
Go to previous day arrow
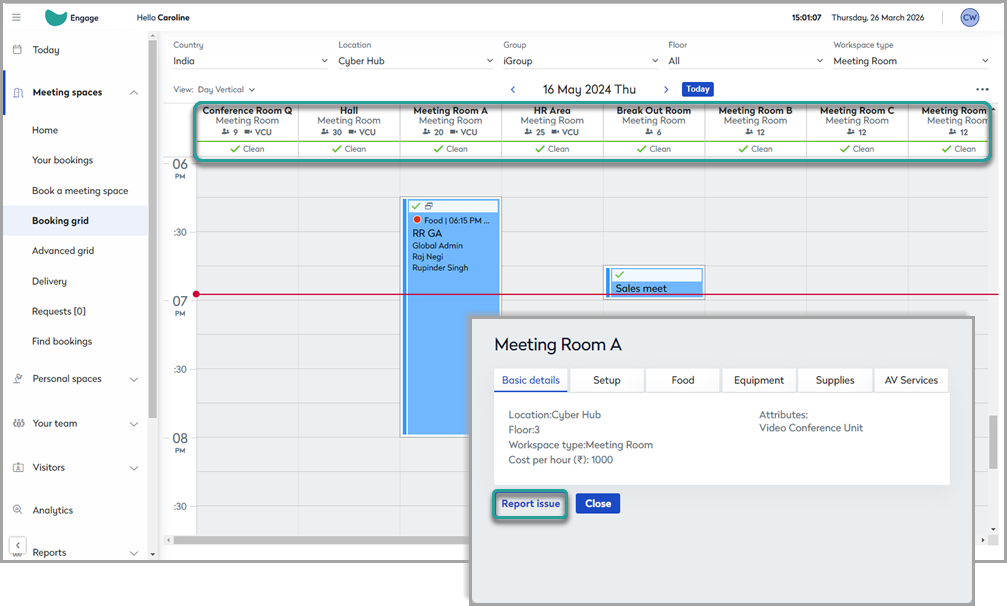click(x=512, y=89)
